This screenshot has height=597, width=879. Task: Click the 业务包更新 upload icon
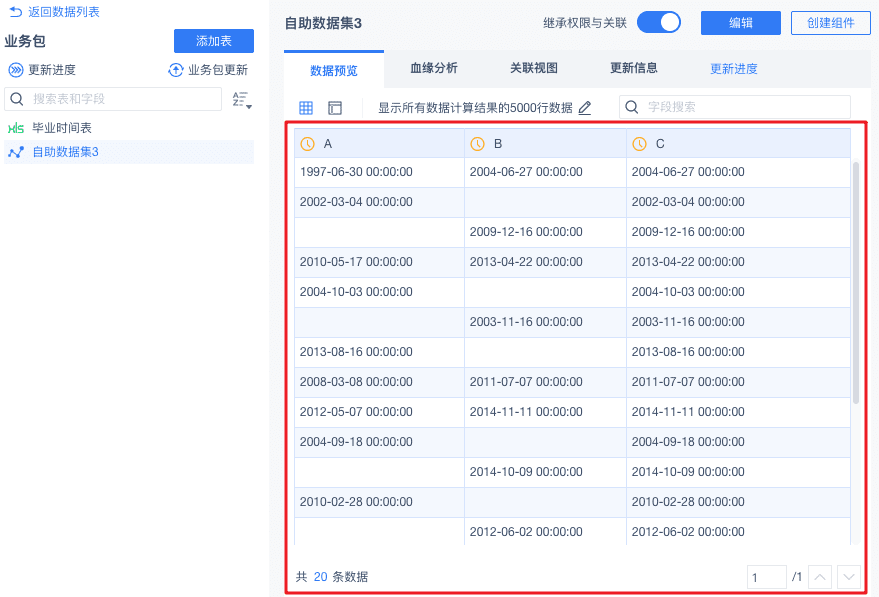point(175,70)
